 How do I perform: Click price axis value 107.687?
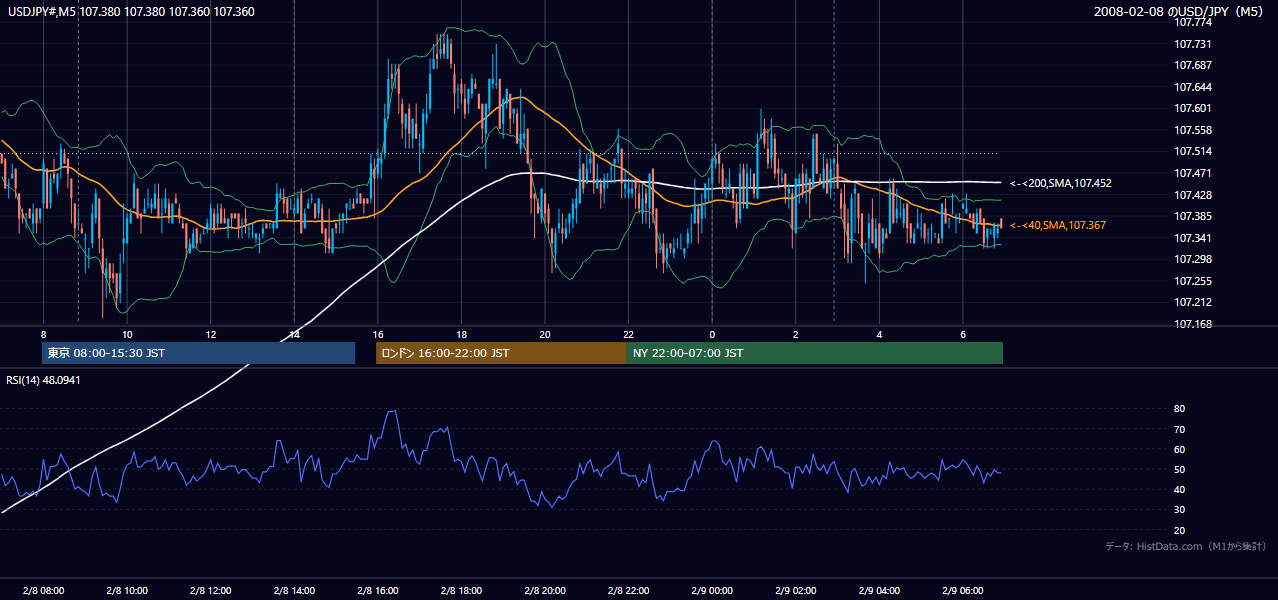[1194, 65]
